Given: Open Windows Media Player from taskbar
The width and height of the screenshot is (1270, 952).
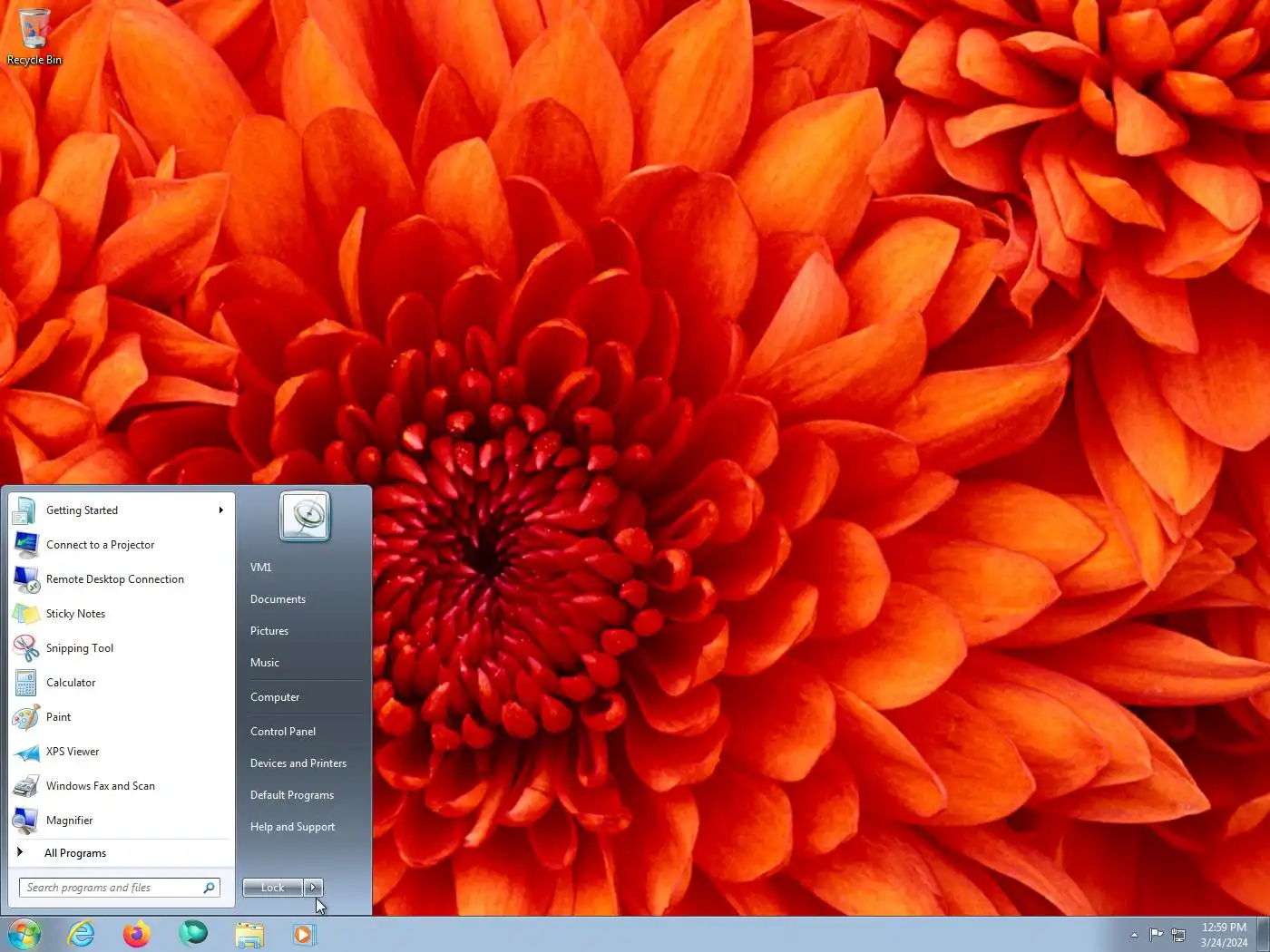Looking at the screenshot, I should pos(304,935).
